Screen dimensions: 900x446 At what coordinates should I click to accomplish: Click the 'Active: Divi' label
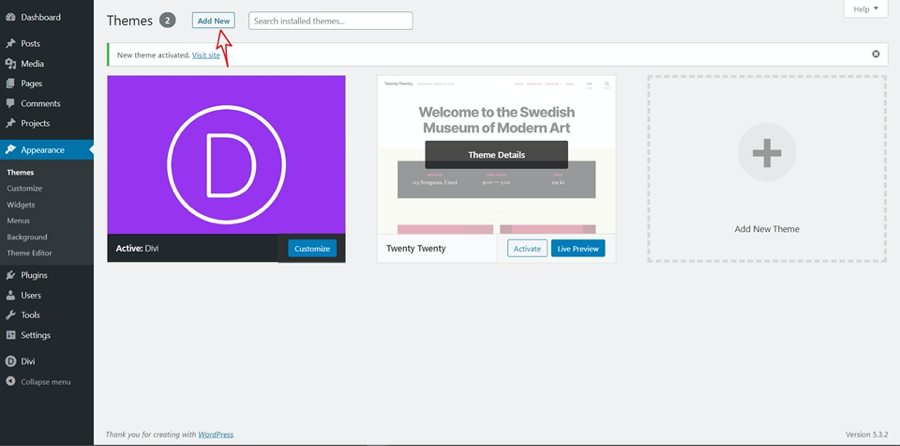pos(137,249)
